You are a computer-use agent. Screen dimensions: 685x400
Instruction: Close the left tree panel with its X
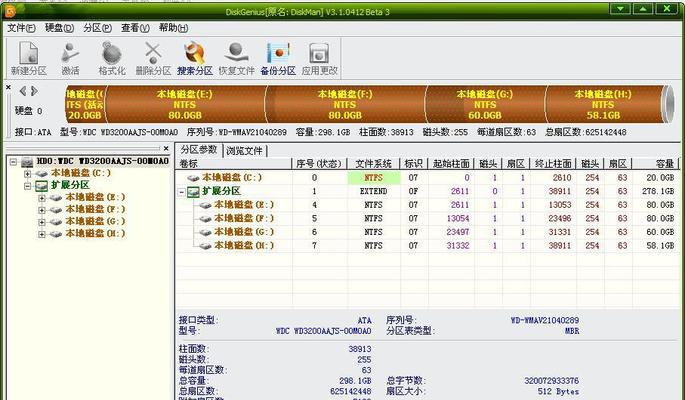coord(166,148)
